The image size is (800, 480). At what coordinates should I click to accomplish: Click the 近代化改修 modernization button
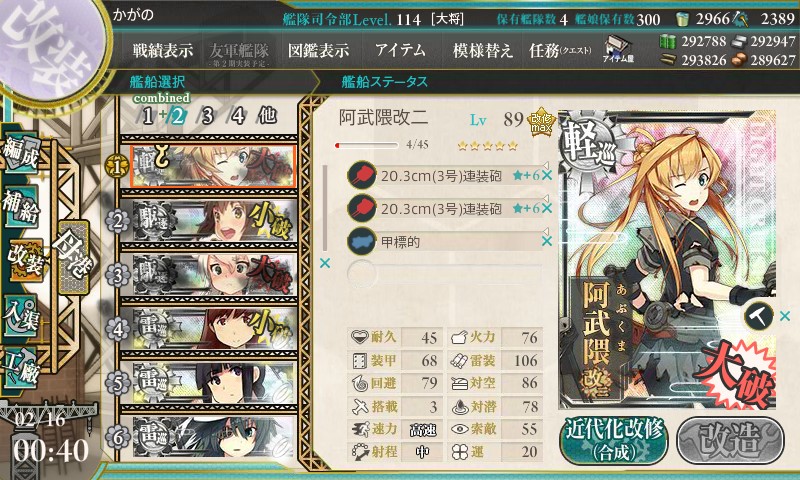pyautogui.click(x=614, y=440)
